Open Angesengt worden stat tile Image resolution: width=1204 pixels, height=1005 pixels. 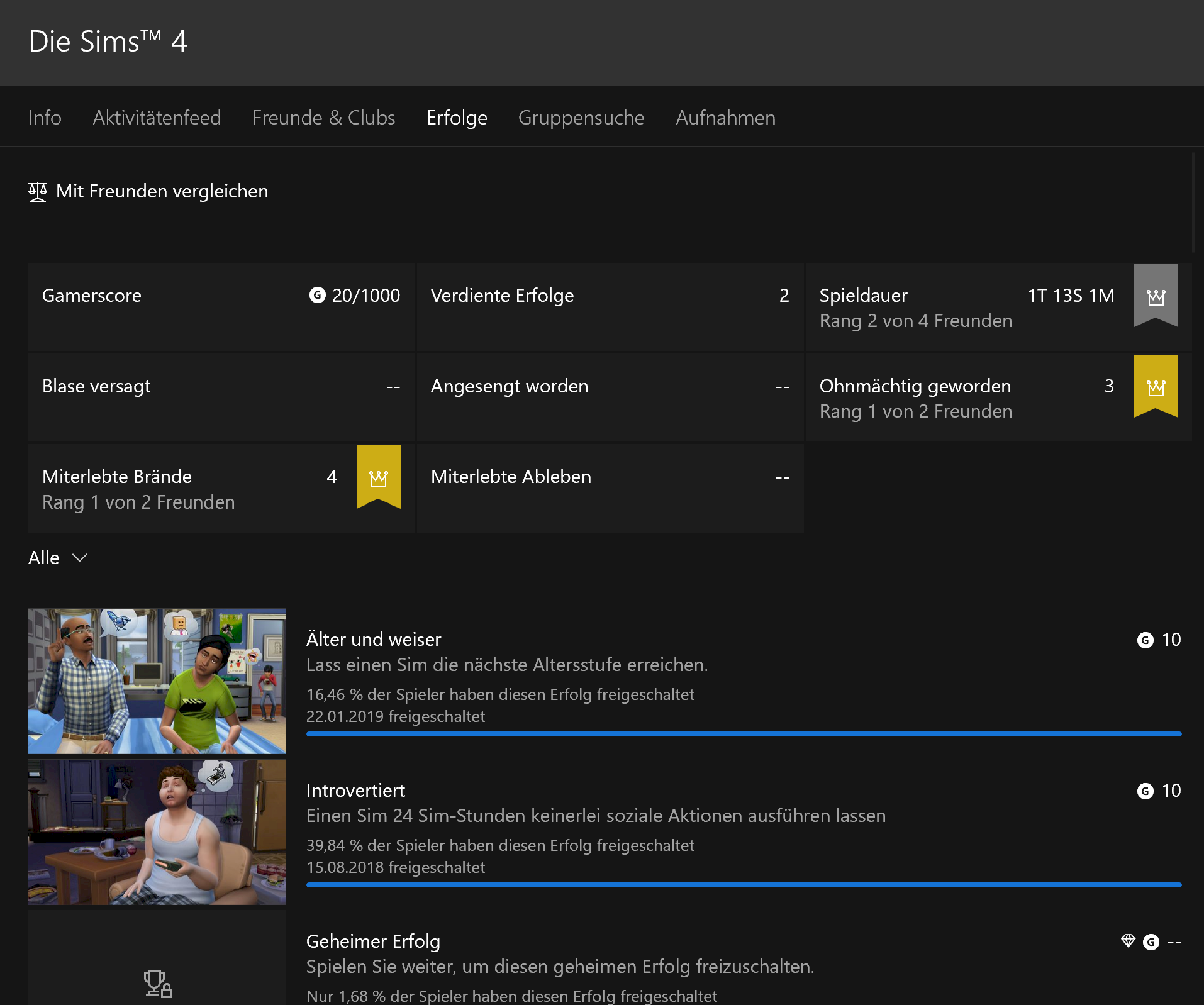pyautogui.click(x=610, y=397)
